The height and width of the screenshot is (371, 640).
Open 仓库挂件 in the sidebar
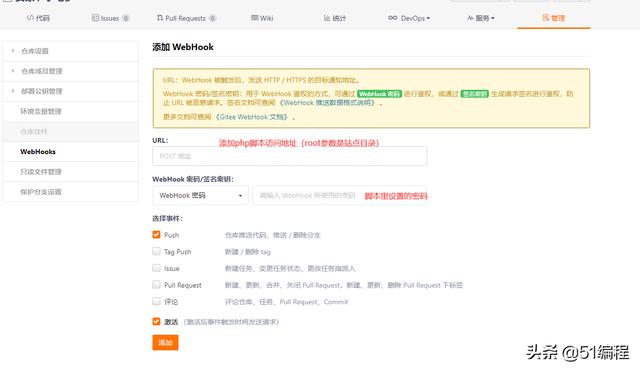coord(70,131)
